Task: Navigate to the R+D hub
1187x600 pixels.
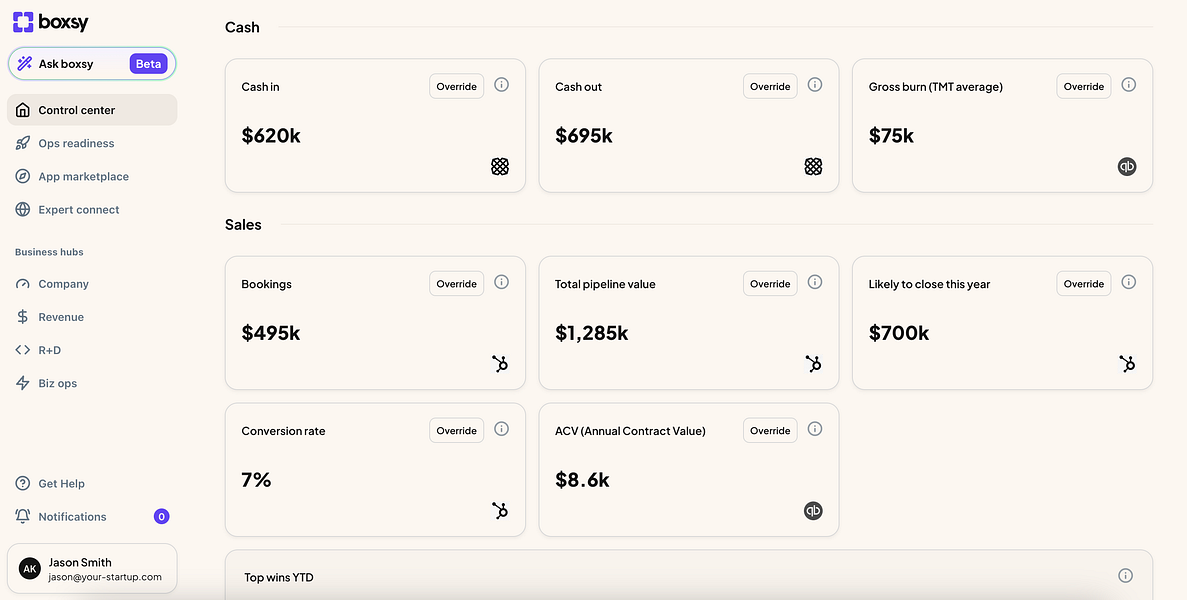Action: click(50, 350)
